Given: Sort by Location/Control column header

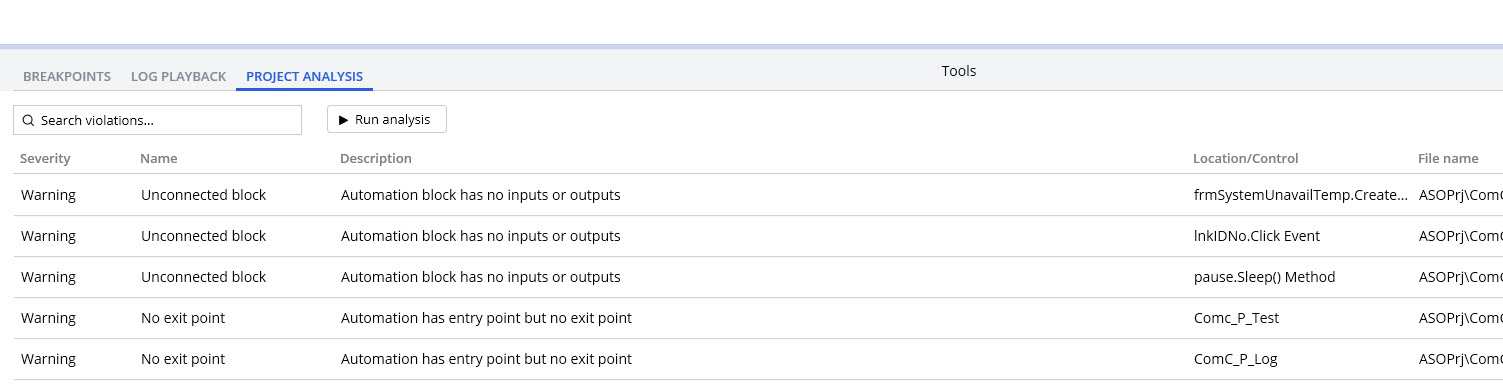Looking at the screenshot, I should [1245, 158].
